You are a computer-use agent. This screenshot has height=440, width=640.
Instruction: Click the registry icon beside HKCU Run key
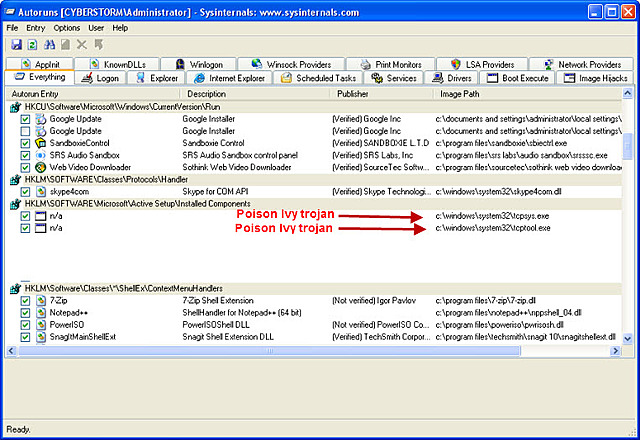coord(15,107)
